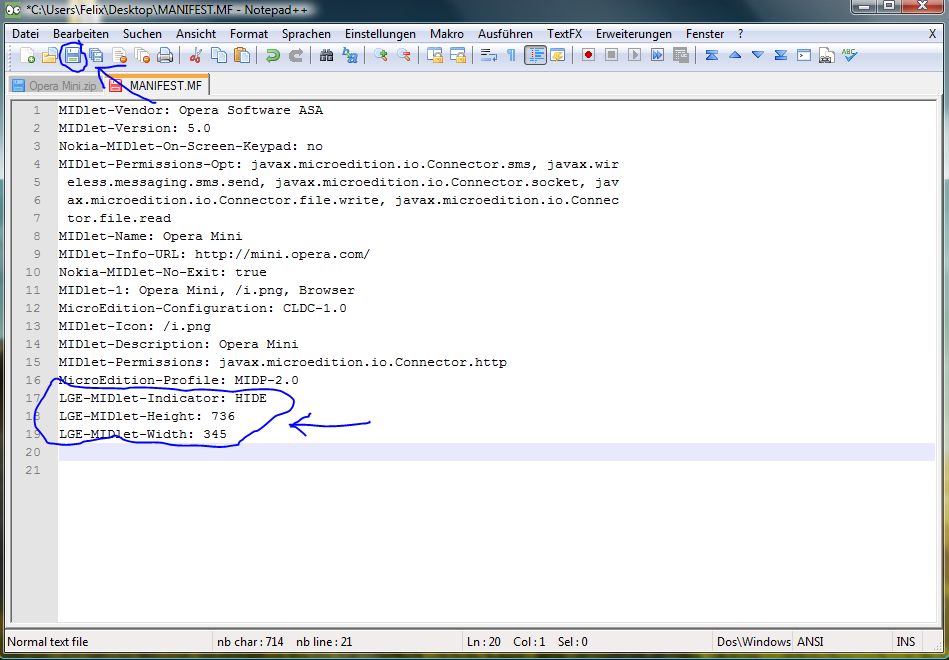This screenshot has width=949, height=660.
Task: Click the 'LGE-MIDlet-Indicator: HIDE' line
Action: [x=163, y=398]
